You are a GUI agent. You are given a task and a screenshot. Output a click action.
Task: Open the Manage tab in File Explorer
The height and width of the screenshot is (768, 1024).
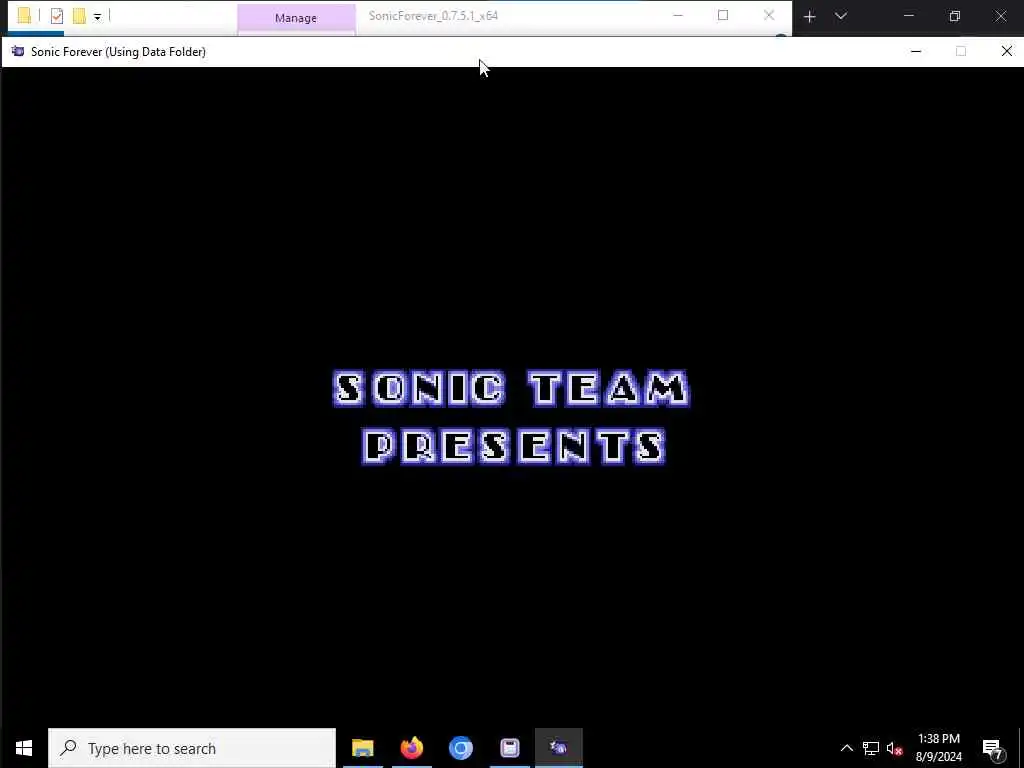296,18
